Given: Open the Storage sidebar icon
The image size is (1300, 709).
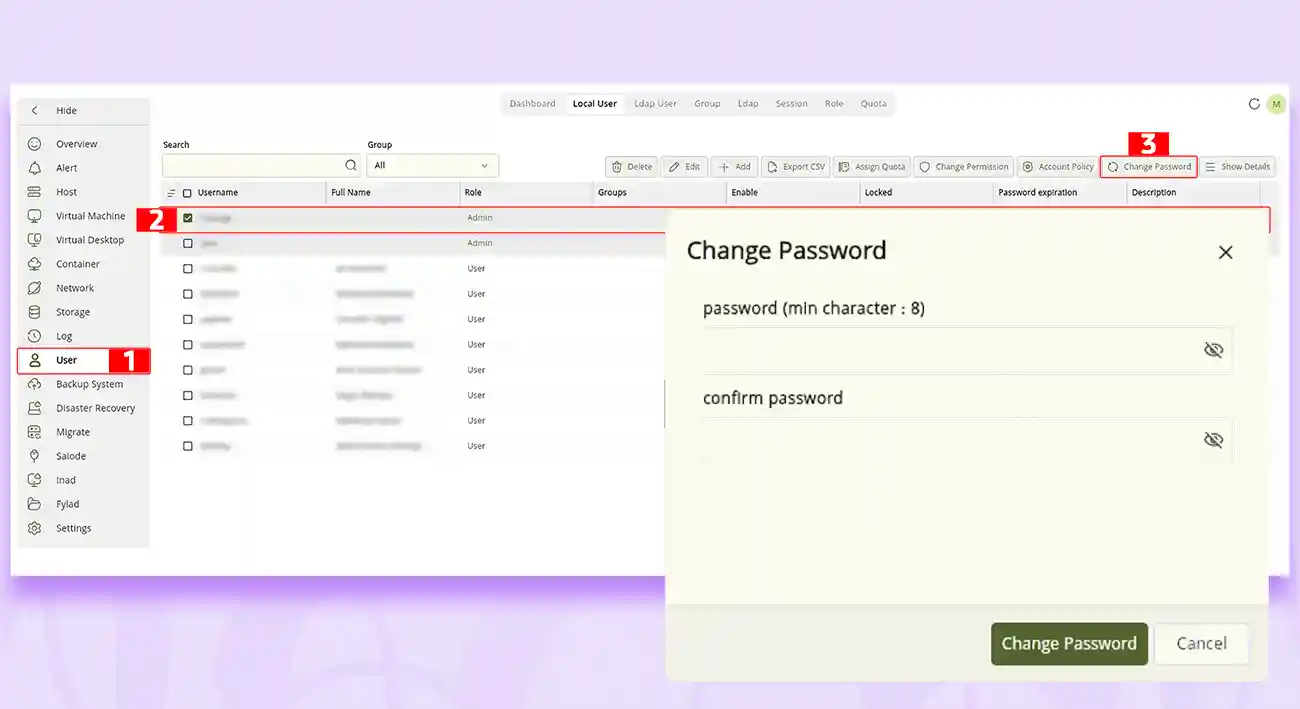Looking at the screenshot, I should 35,312.
